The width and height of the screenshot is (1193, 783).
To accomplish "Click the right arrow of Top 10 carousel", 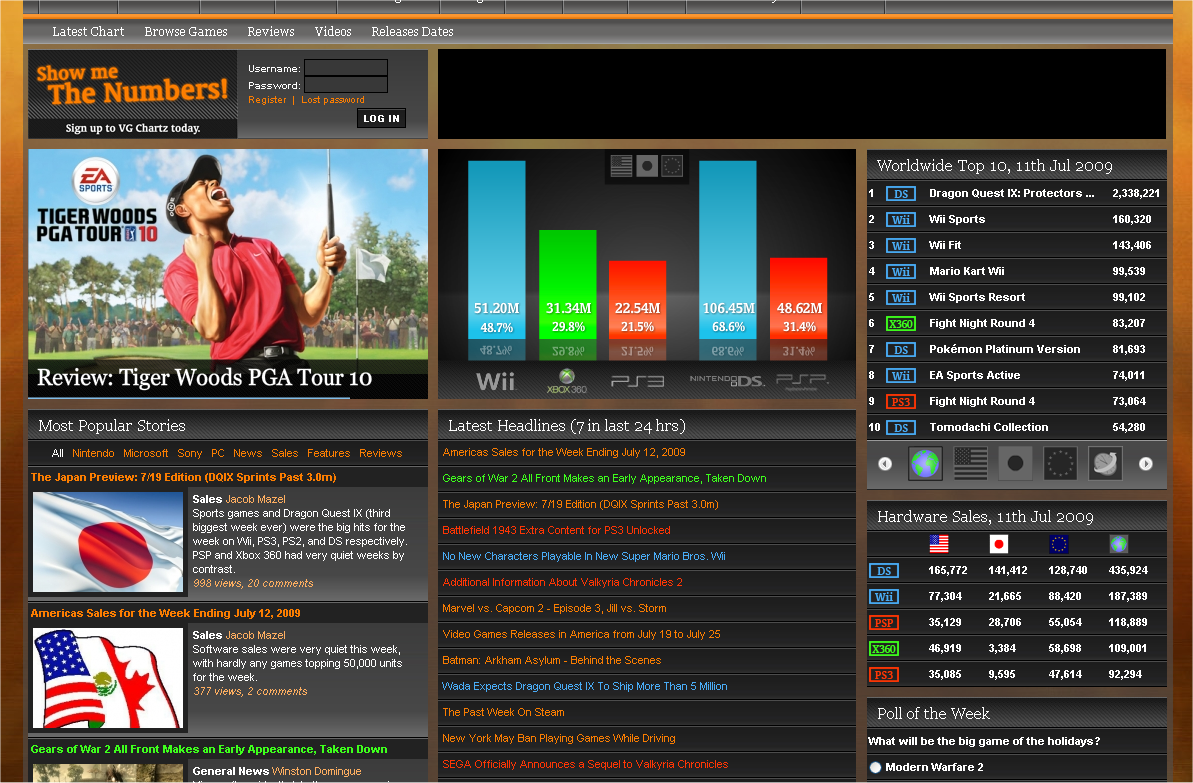I will (1145, 464).
